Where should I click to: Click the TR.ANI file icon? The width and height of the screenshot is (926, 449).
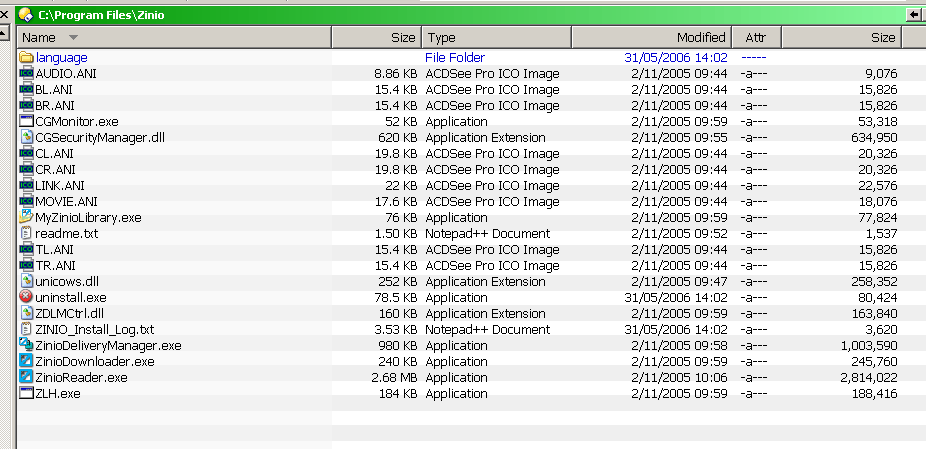26,265
